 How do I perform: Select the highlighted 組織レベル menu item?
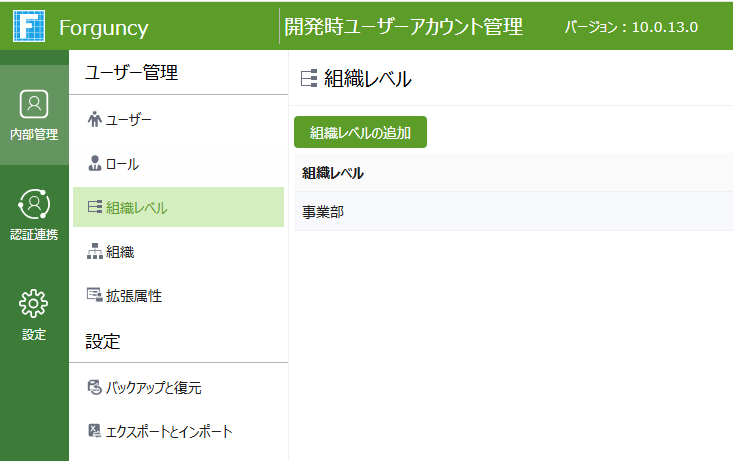pyautogui.click(x=178, y=208)
